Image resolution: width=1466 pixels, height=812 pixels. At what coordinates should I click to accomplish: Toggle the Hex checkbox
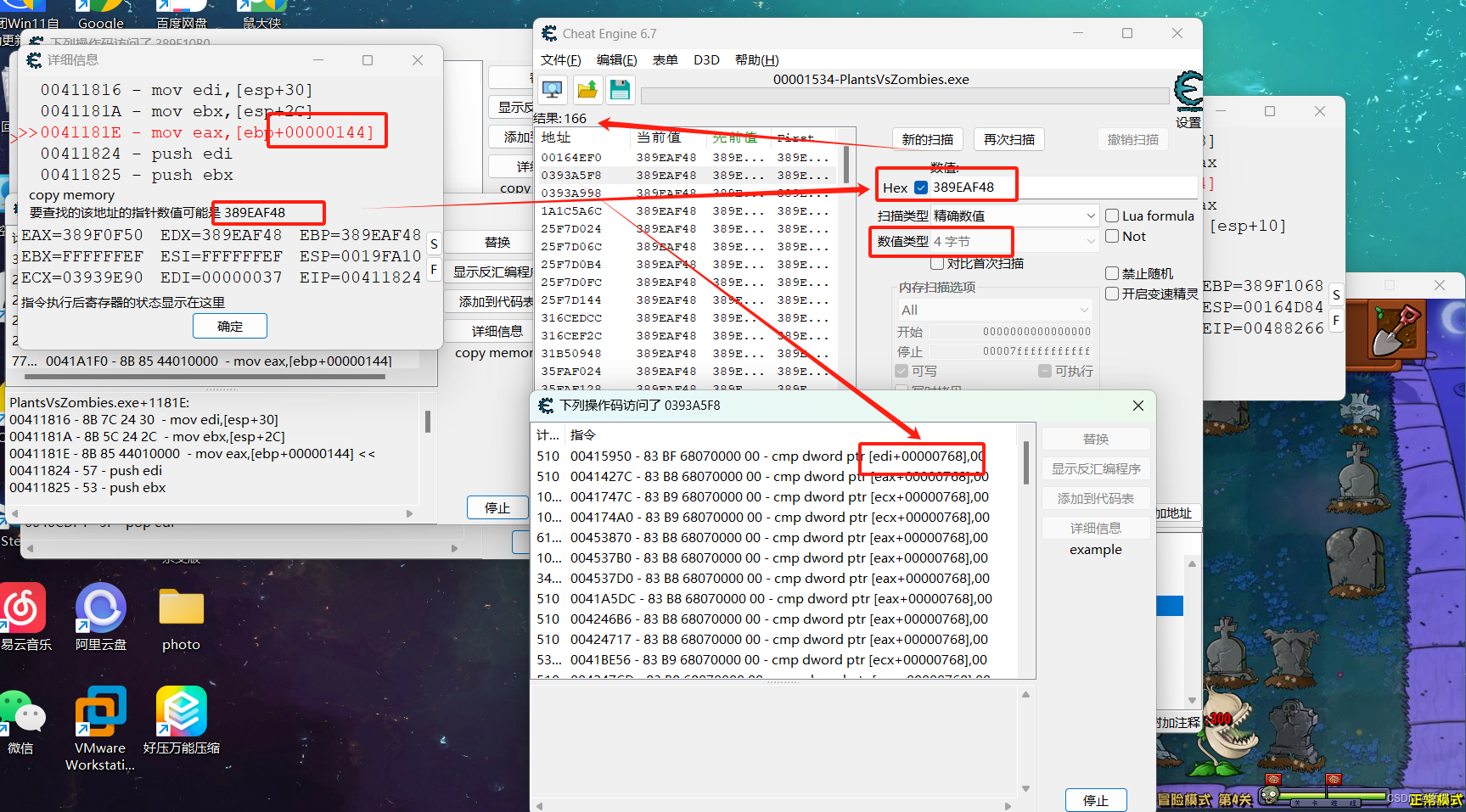921,188
